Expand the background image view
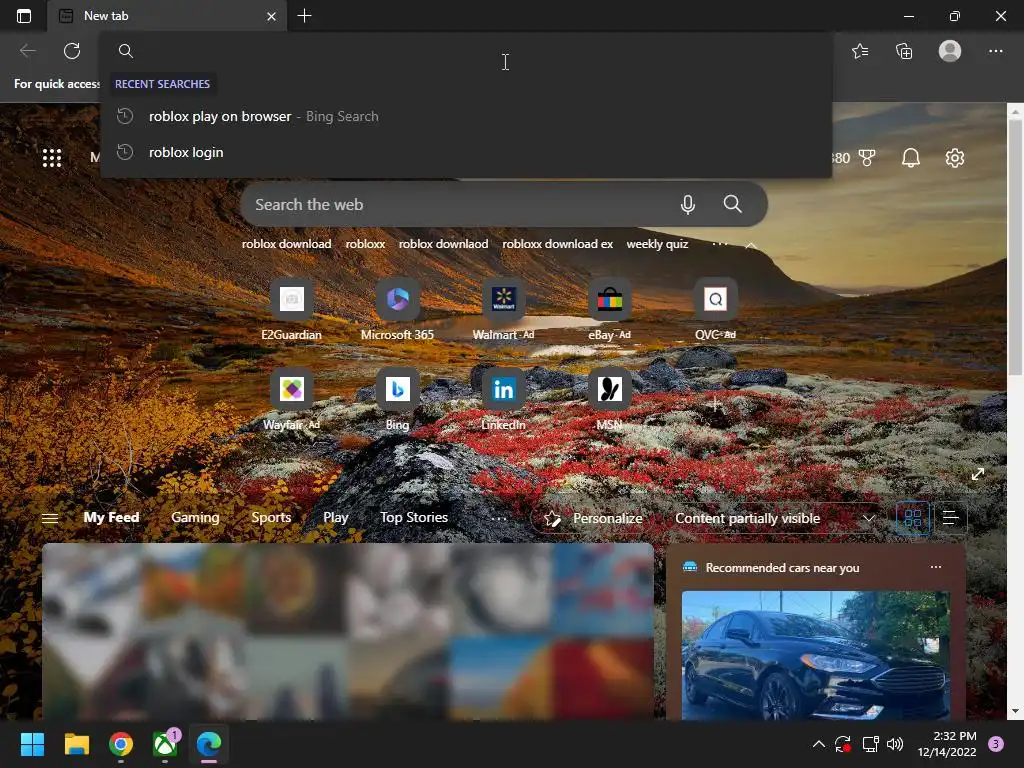 point(977,474)
